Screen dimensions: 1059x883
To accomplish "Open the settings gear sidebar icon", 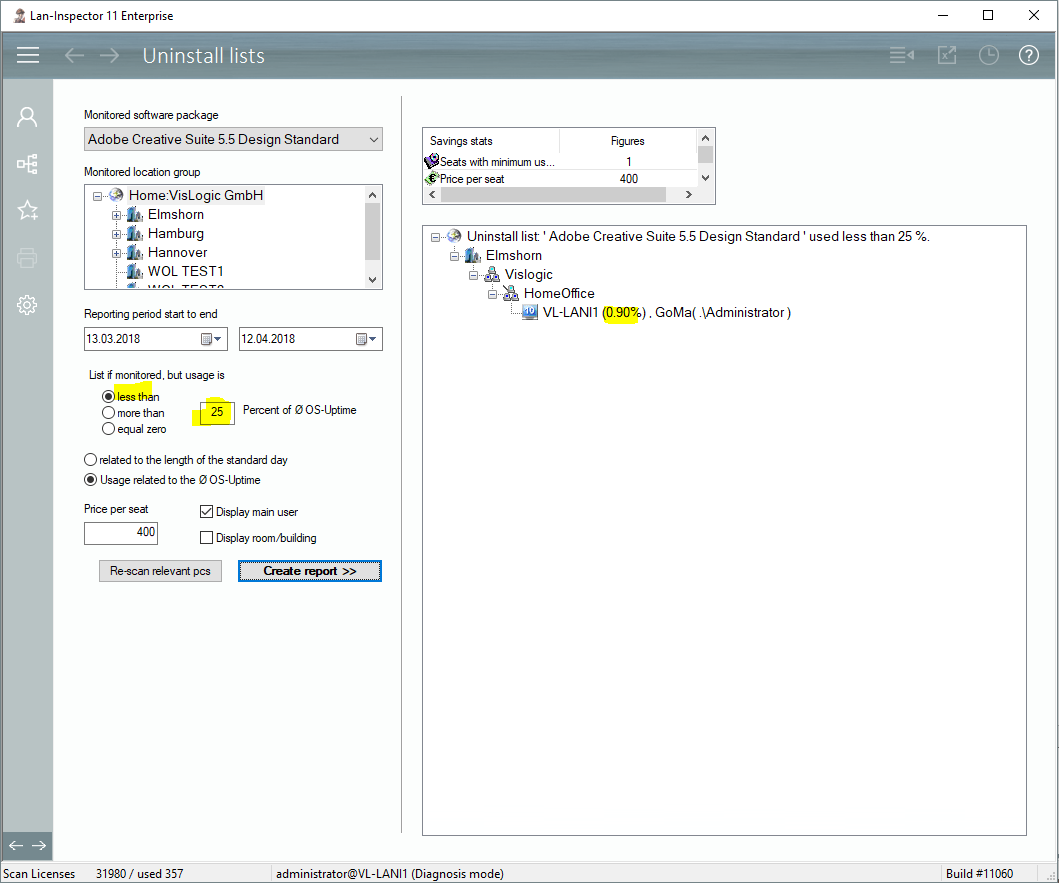I will click(x=27, y=304).
